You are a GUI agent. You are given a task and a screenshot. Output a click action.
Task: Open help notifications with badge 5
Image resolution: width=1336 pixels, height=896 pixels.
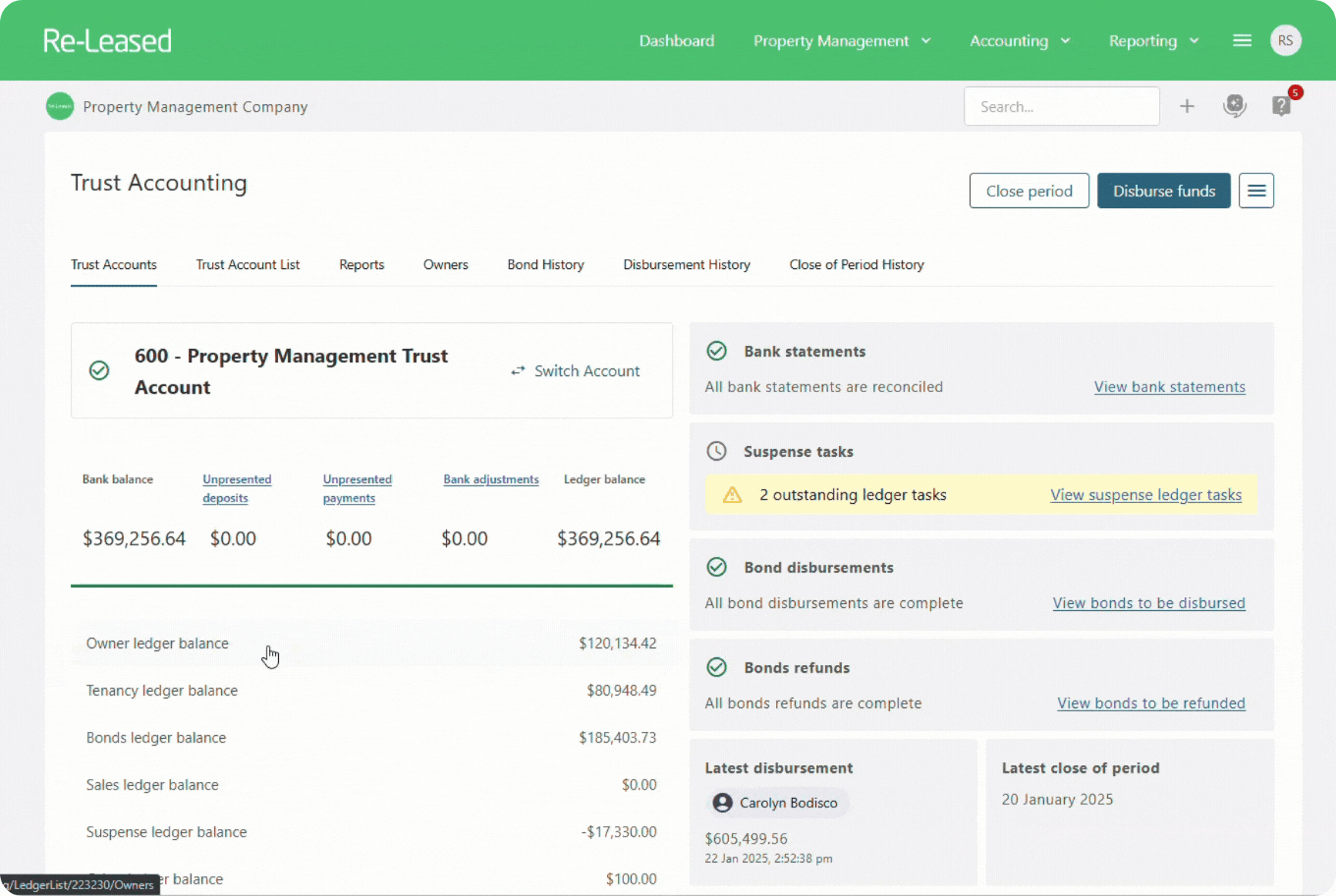click(x=1281, y=106)
